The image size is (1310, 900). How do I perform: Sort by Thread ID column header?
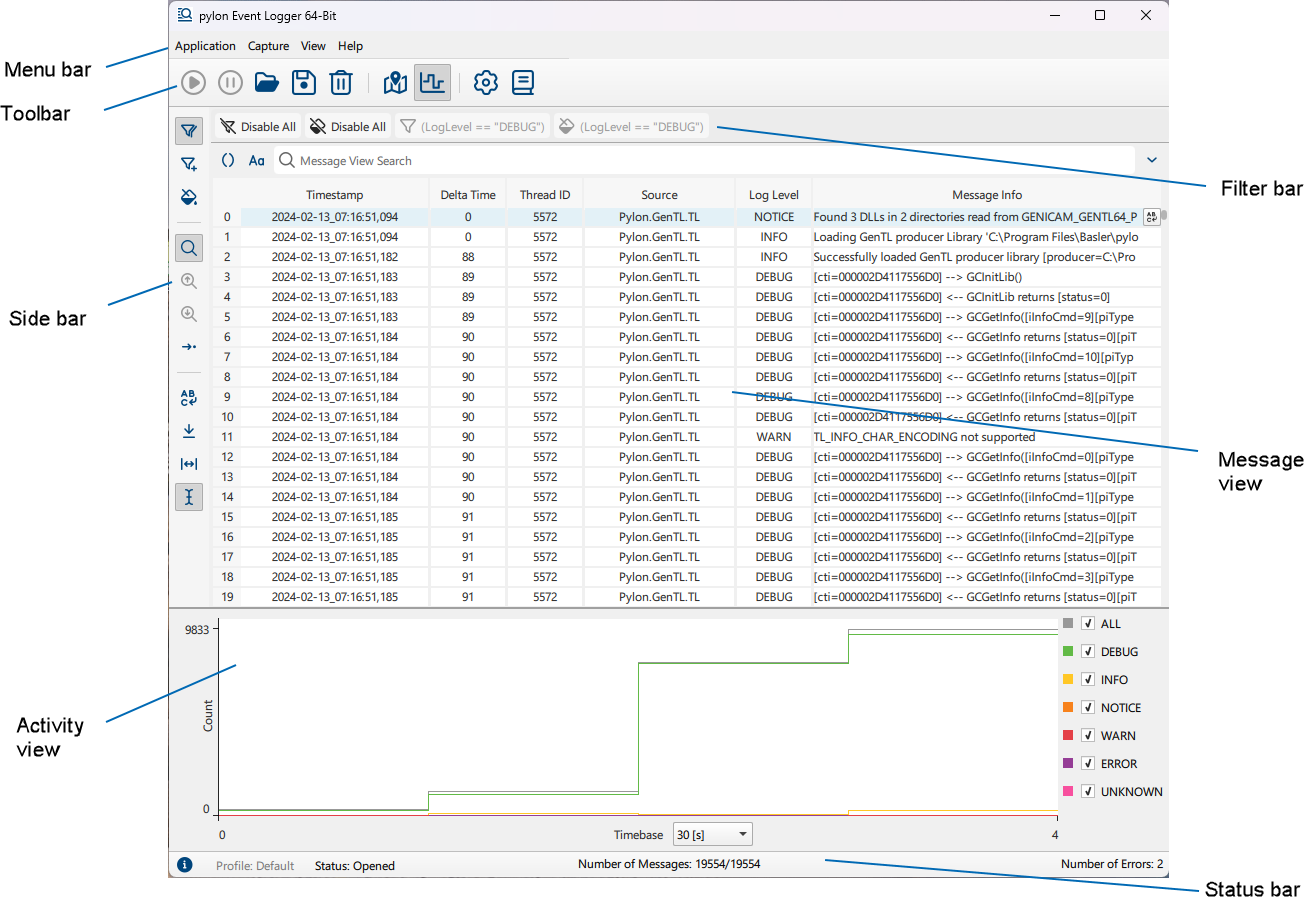(x=545, y=195)
